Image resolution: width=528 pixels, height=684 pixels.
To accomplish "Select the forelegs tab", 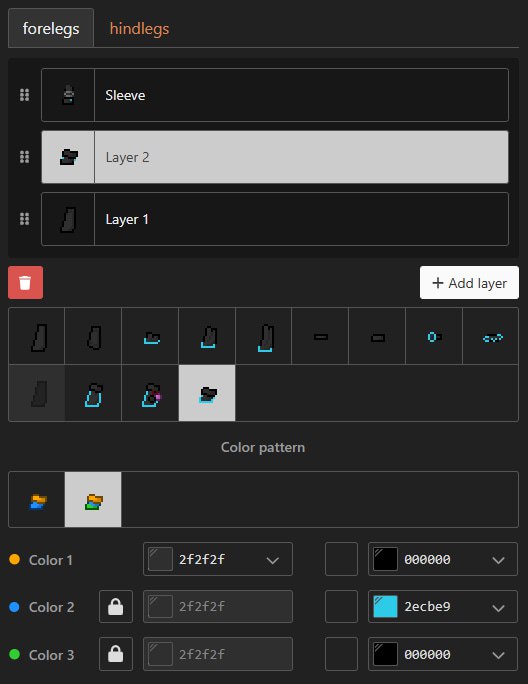I will 51,28.
